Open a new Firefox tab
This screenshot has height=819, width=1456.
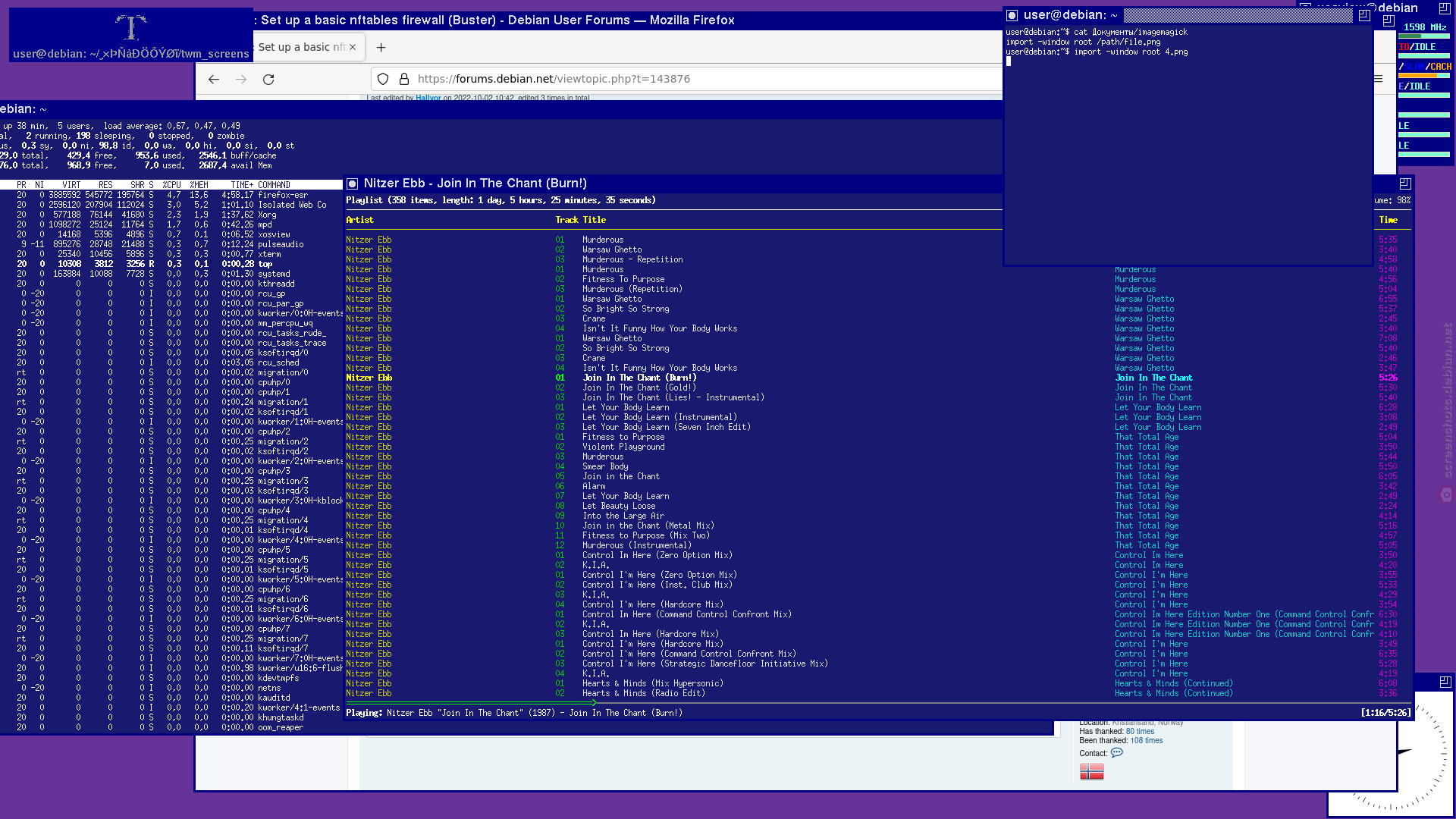click(x=381, y=47)
